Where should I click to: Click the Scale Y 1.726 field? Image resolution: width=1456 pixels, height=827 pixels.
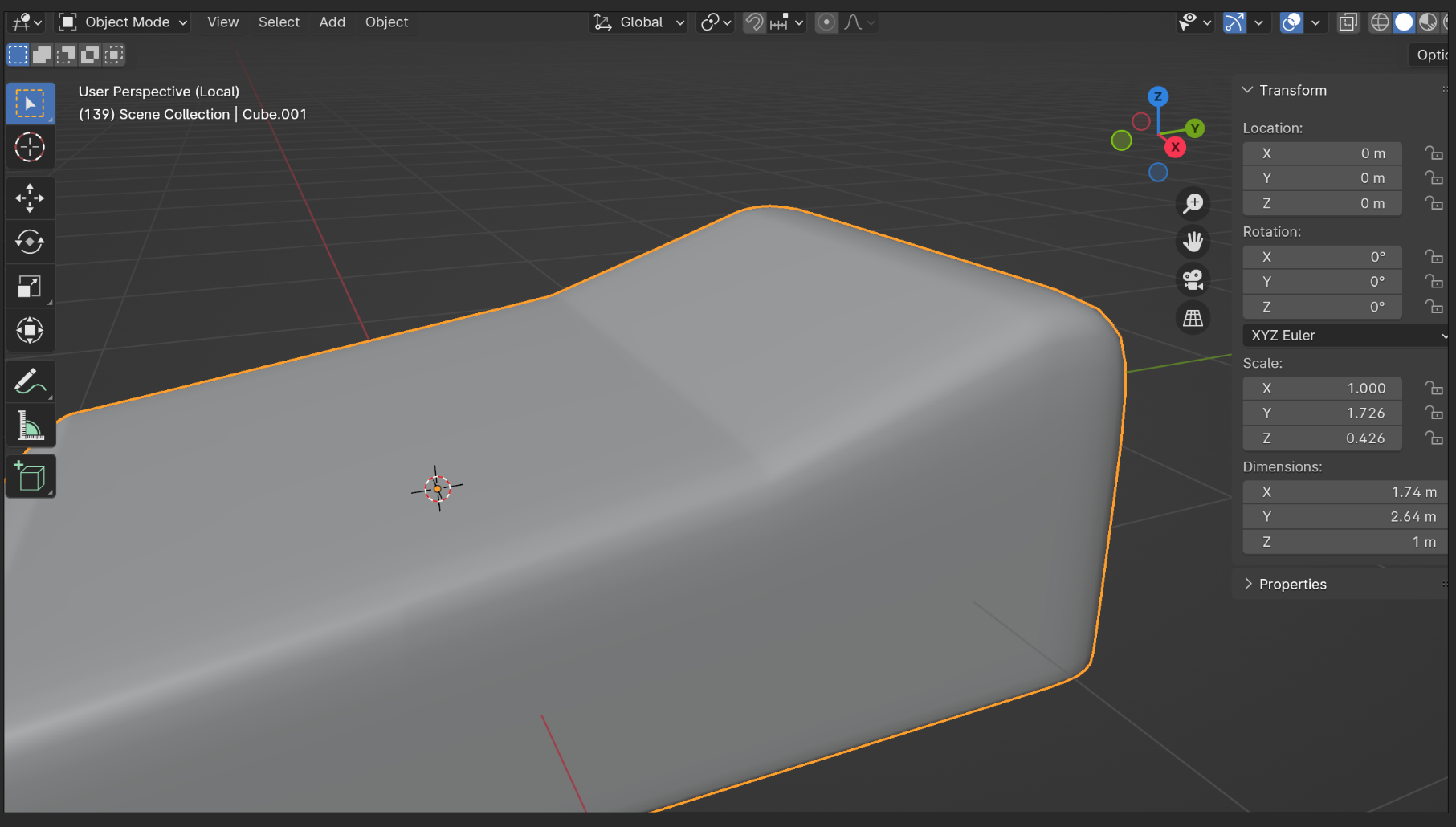(1322, 413)
